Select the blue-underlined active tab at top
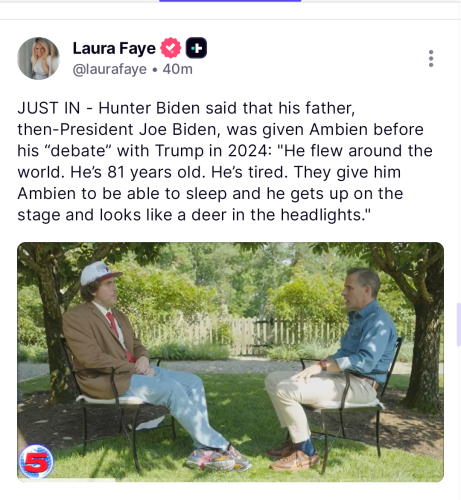 (x=230, y=1)
